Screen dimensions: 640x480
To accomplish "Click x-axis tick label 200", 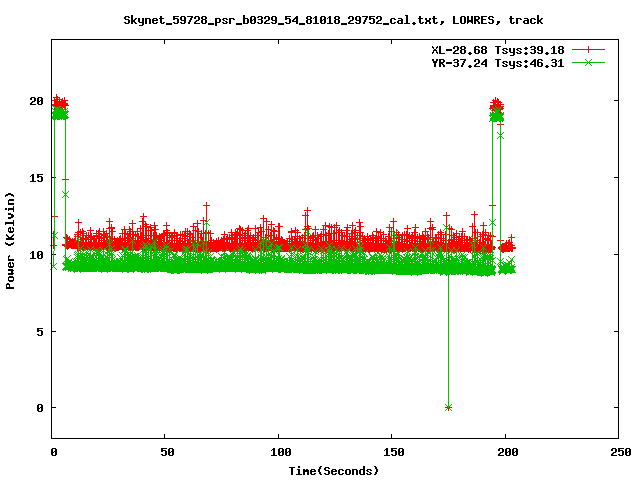I will (x=507, y=452).
